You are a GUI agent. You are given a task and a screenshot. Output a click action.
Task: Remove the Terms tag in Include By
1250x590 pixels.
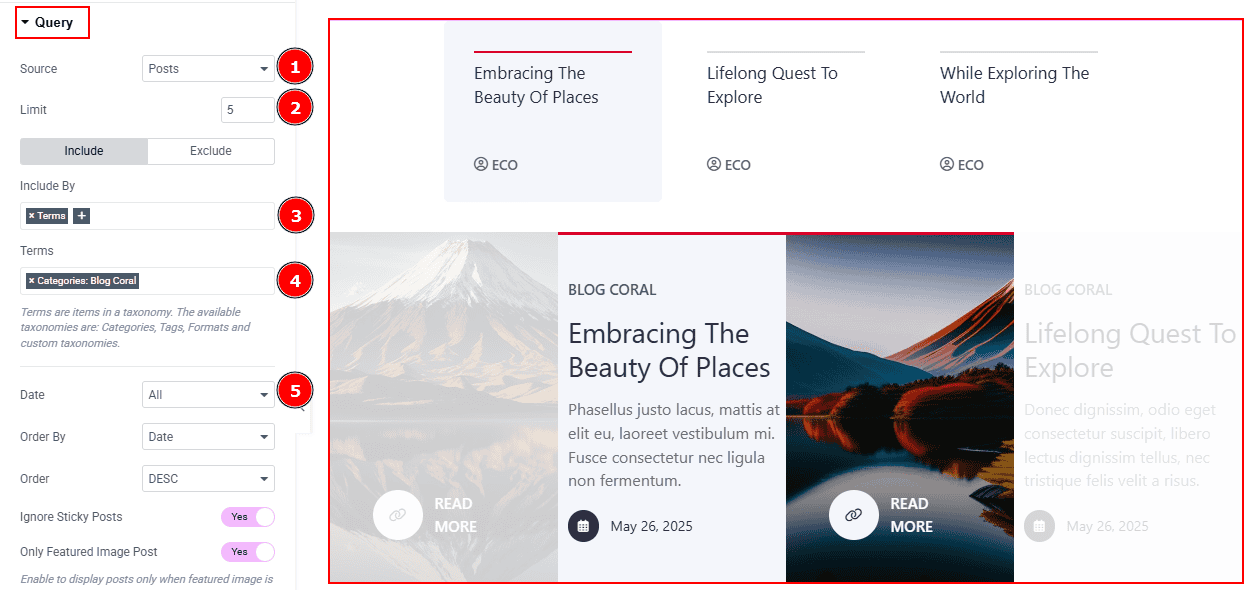point(31,216)
